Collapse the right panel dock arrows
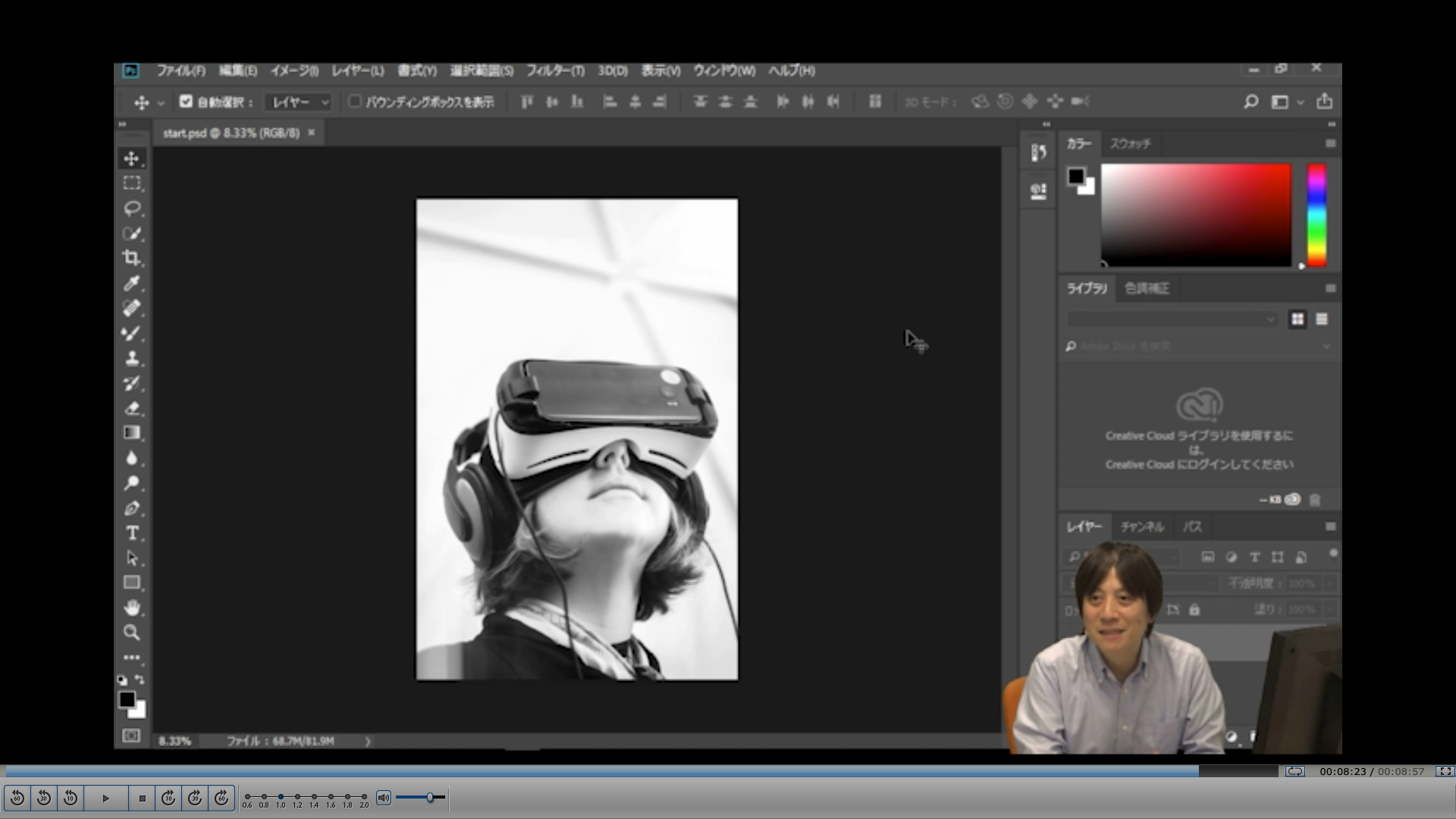 click(x=1332, y=124)
